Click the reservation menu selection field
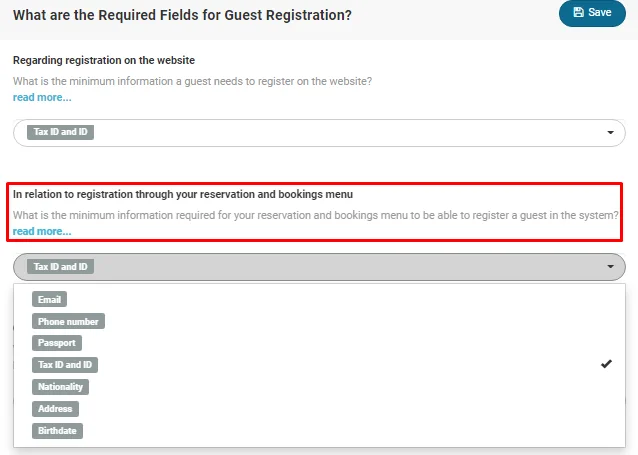Screen dimensions: 638x455 click(318, 267)
